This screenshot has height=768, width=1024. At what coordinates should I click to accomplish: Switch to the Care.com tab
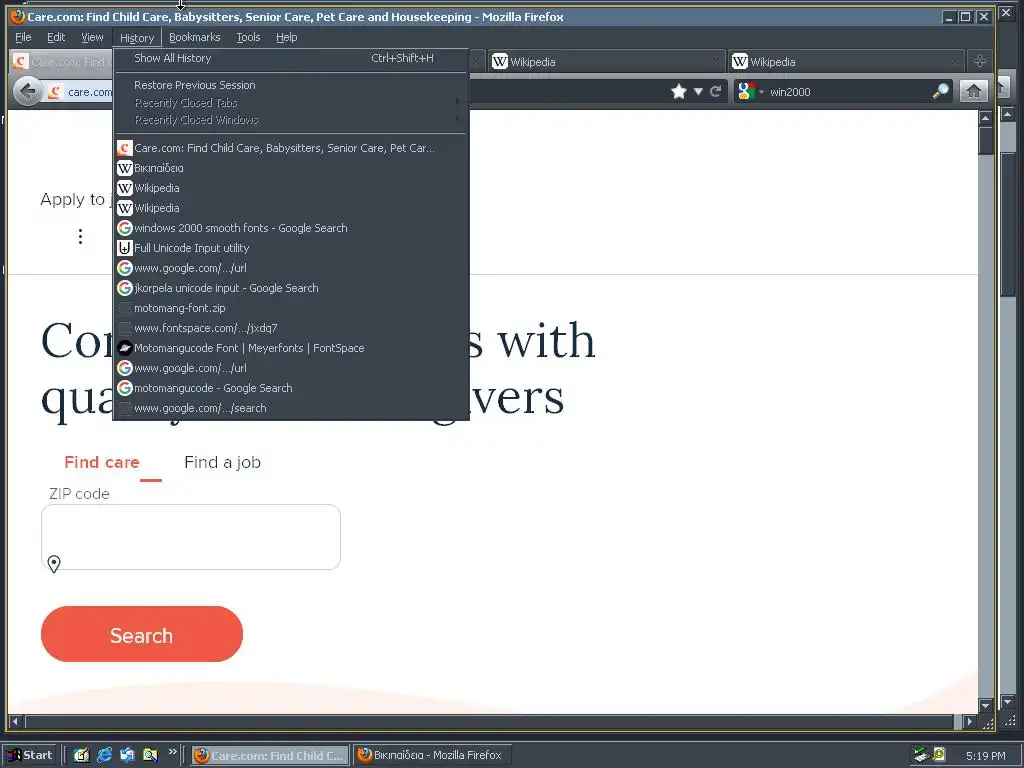point(62,61)
